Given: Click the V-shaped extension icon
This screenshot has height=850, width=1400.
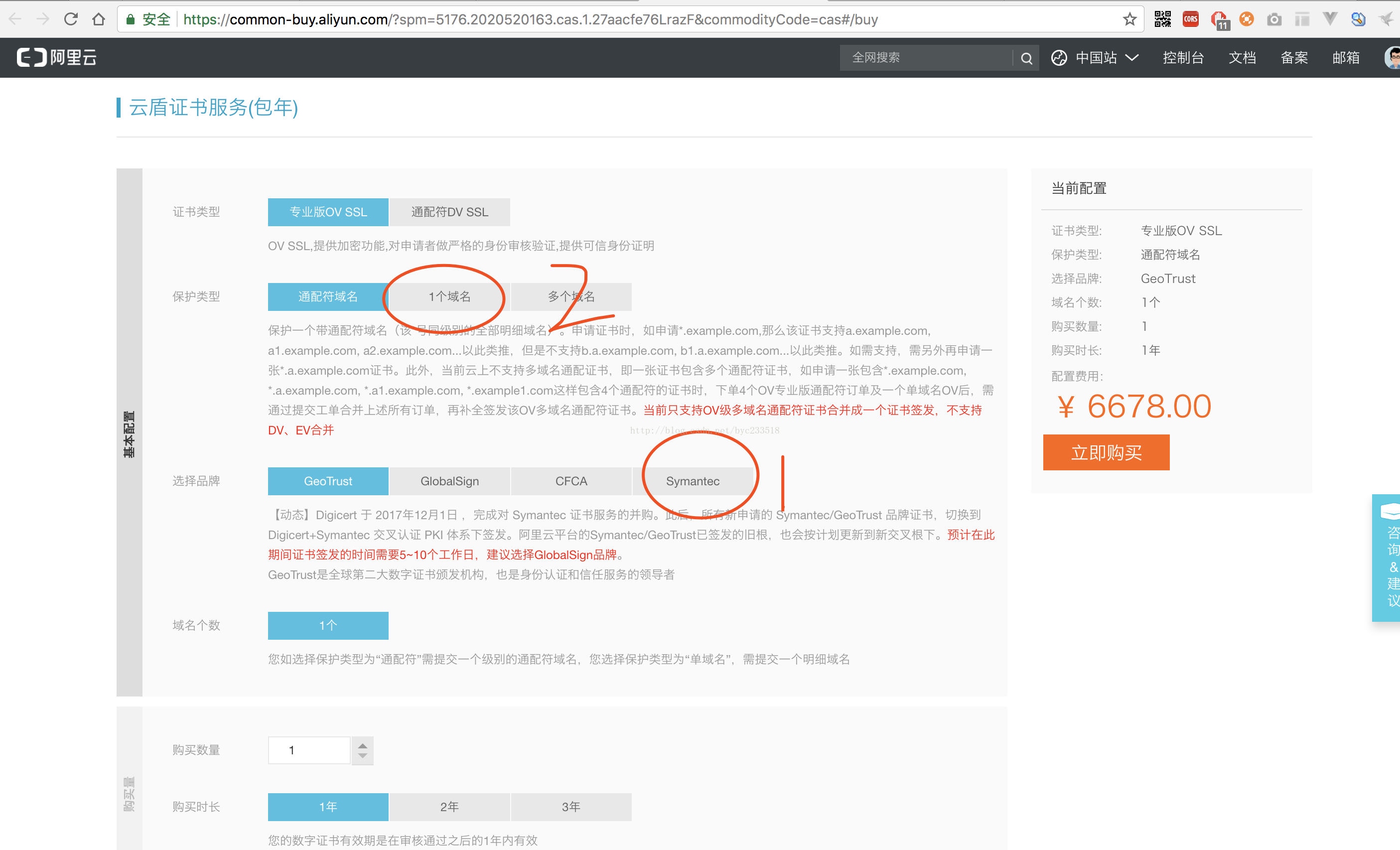Looking at the screenshot, I should pos(1330,19).
